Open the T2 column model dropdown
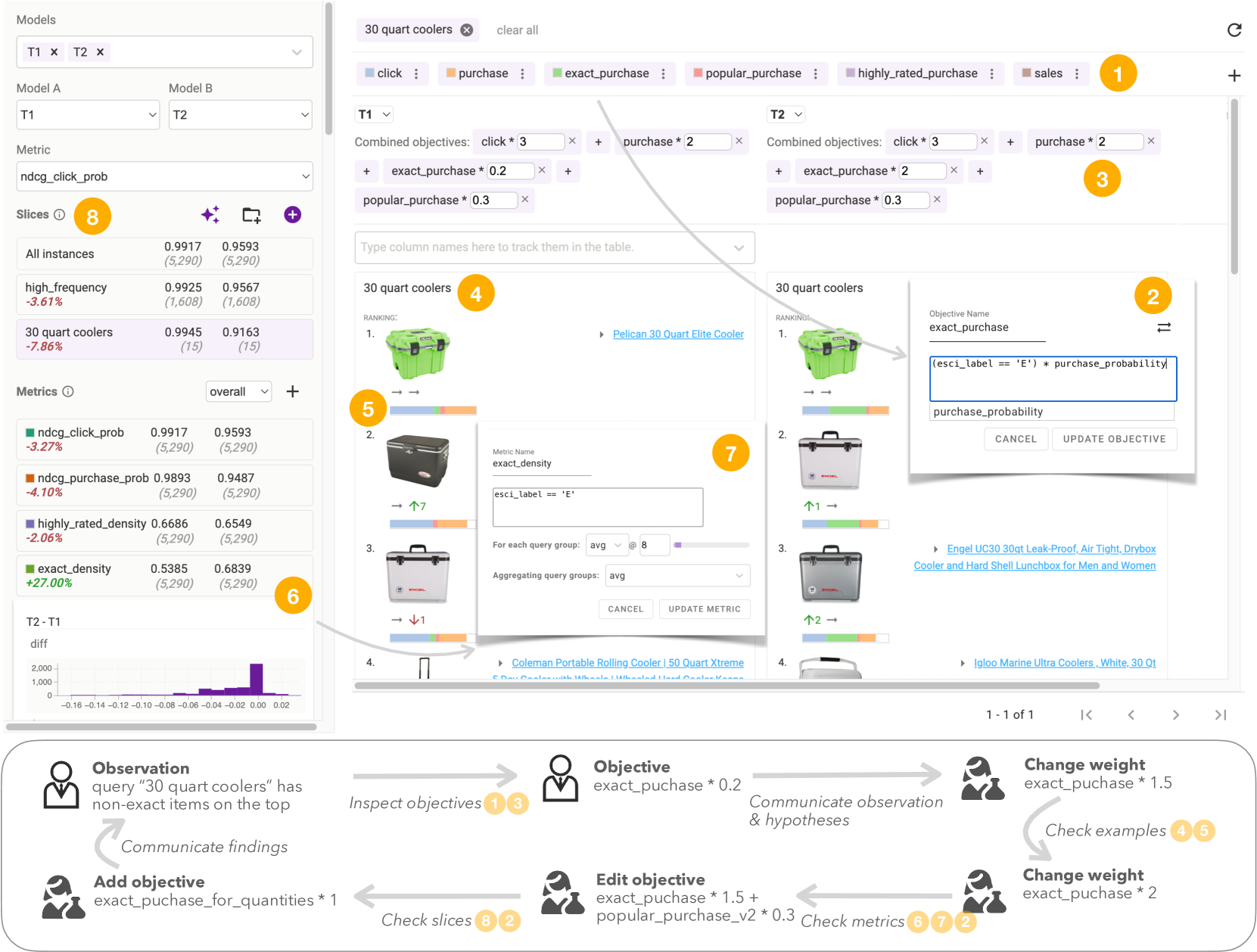Image resolution: width=1257 pixels, height=952 pixels. 786,114
